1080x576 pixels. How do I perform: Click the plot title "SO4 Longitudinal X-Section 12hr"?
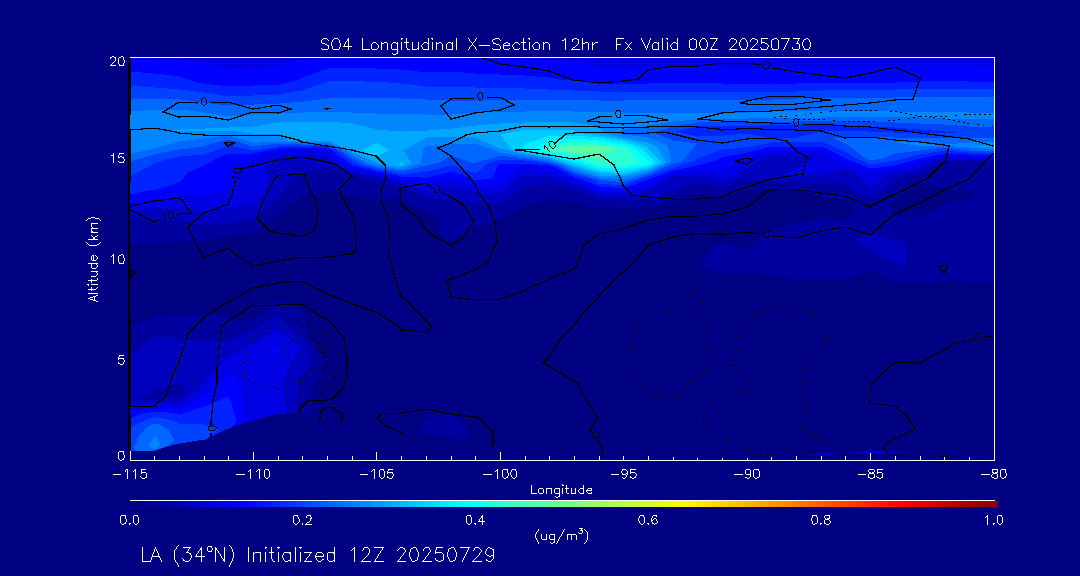(458, 45)
